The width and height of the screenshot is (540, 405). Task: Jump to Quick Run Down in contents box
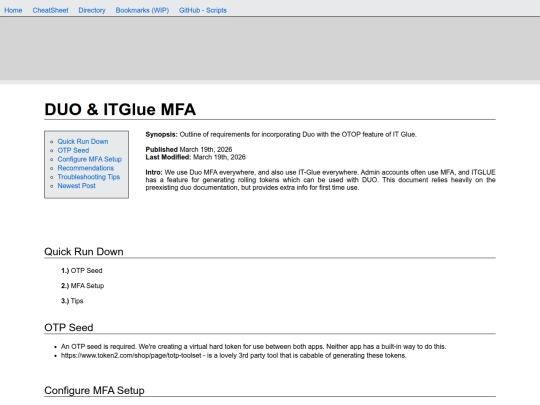[83, 142]
